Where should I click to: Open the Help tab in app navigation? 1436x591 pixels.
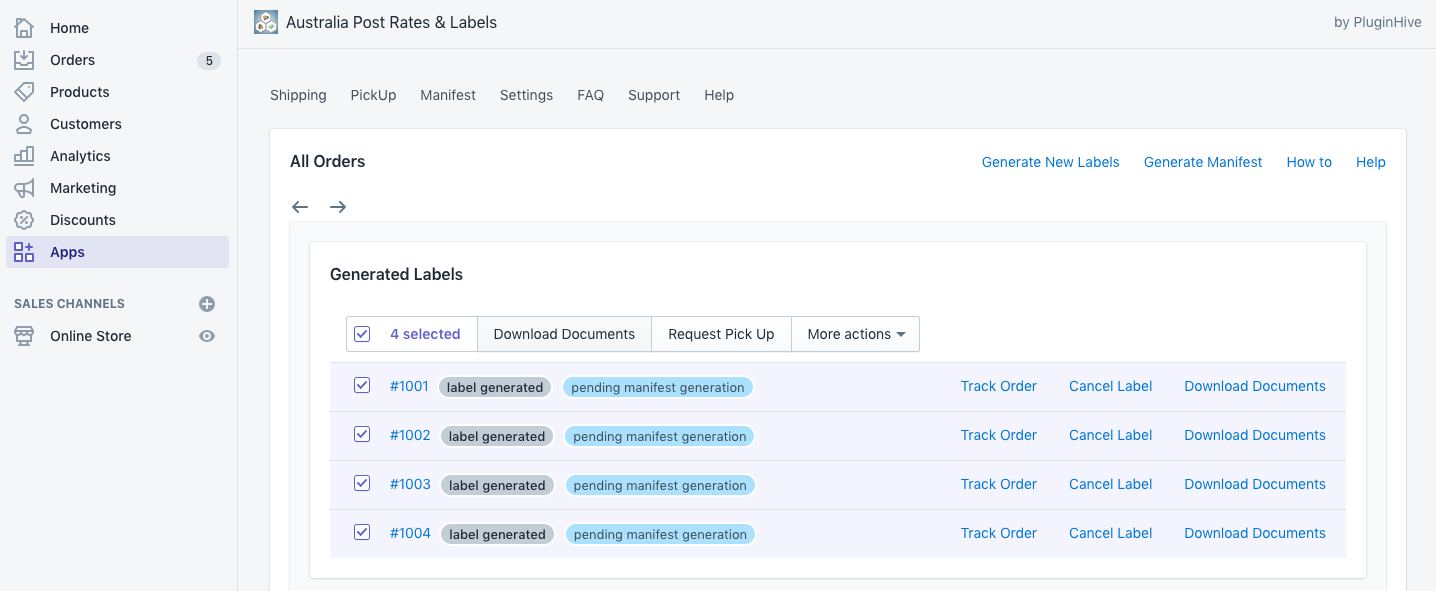719,95
